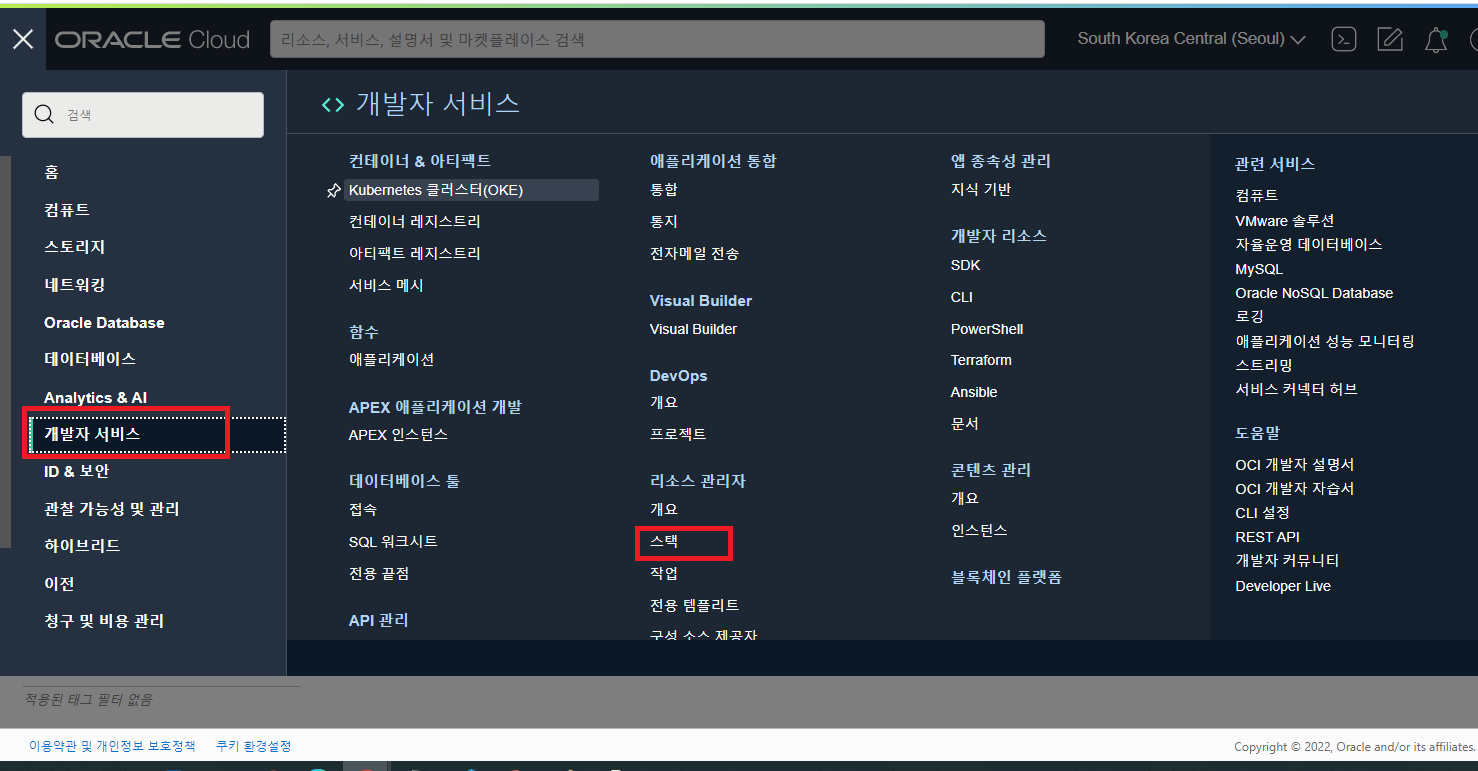Select 홈 in the navigation menu
This screenshot has height=771, width=1478.
(x=51, y=172)
